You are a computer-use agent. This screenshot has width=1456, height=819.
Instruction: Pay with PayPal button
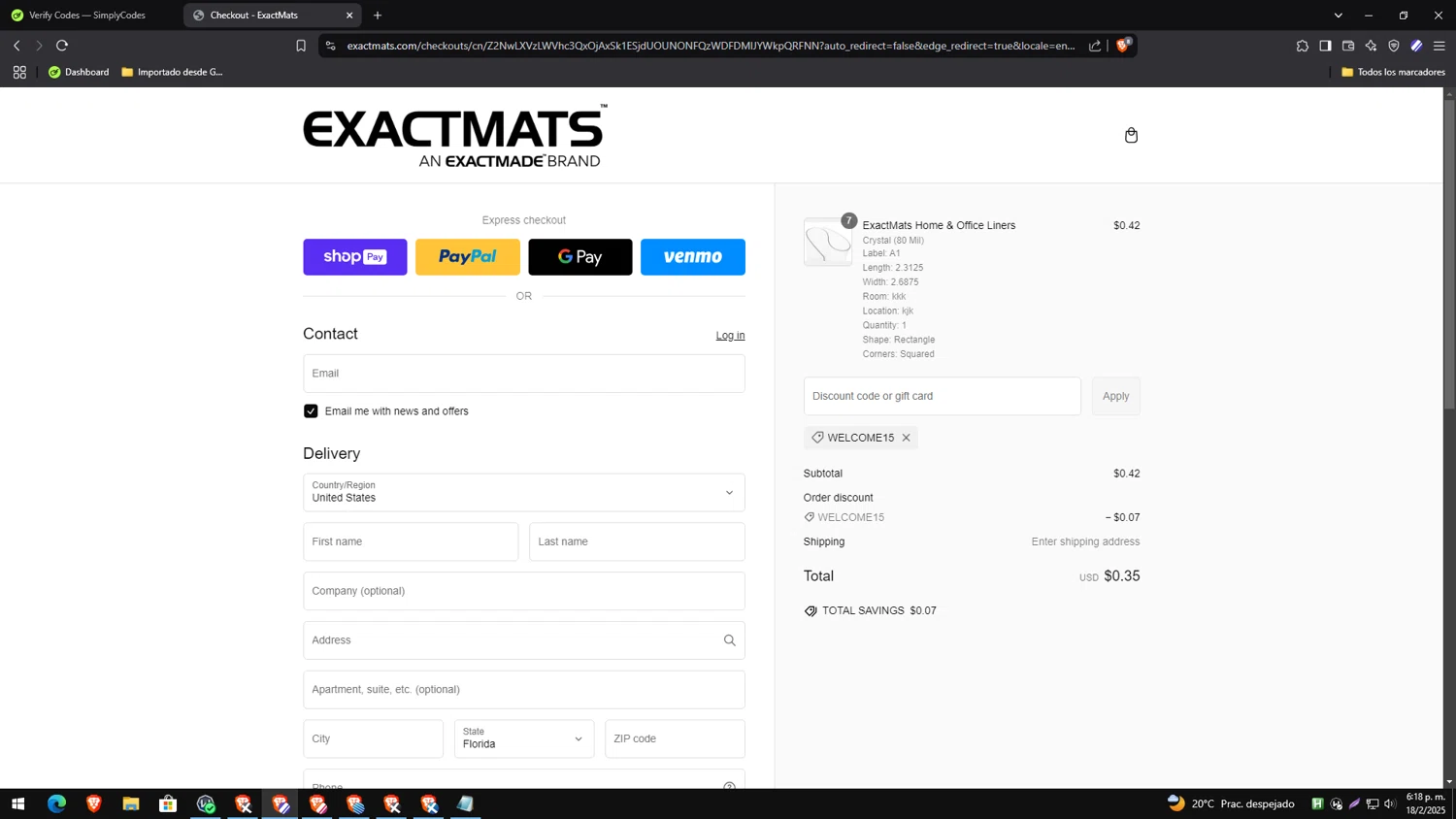[x=468, y=257]
